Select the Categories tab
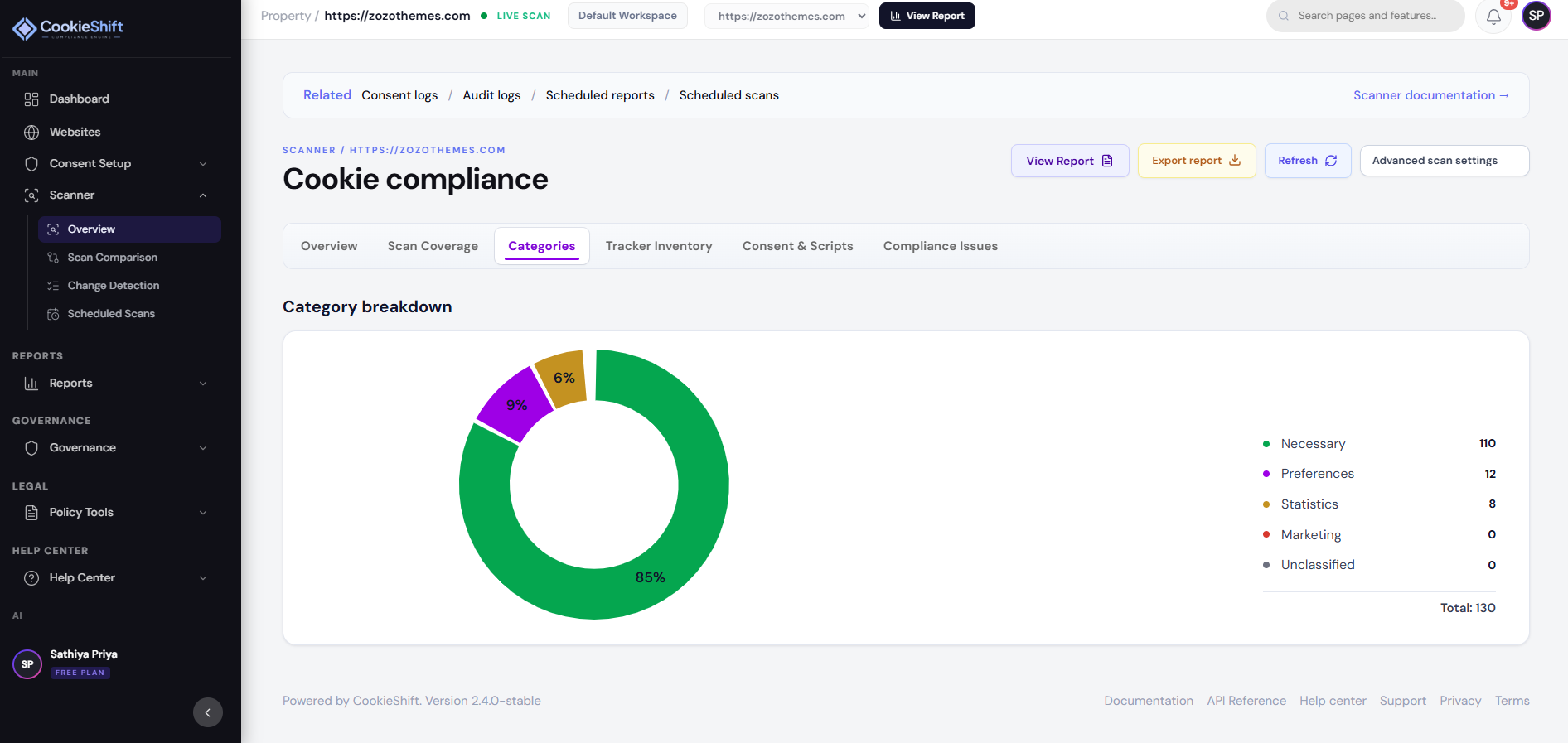The width and height of the screenshot is (1568, 743). [x=542, y=246]
